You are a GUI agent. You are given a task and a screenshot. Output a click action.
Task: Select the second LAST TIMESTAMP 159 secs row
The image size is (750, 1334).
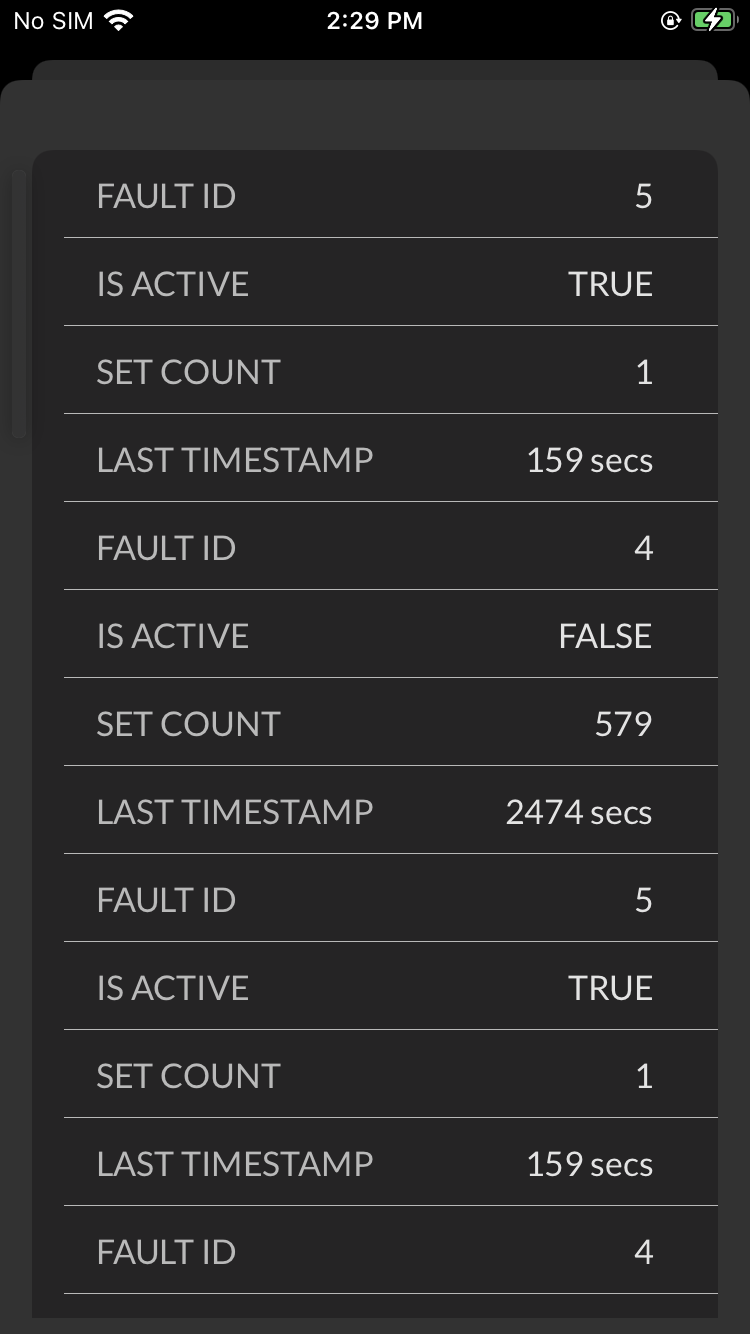coord(375,1164)
